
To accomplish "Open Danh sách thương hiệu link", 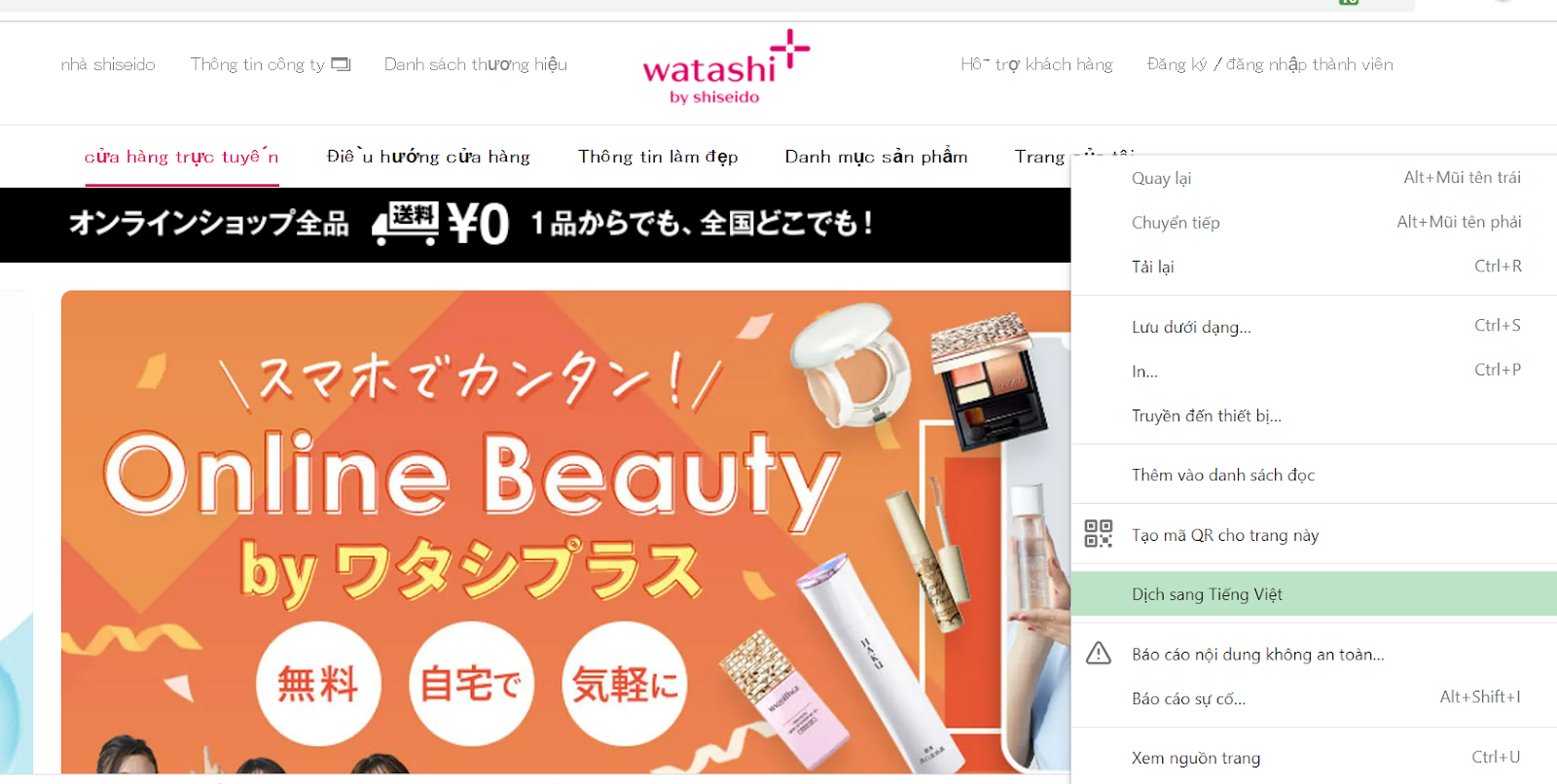I will point(476,64).
